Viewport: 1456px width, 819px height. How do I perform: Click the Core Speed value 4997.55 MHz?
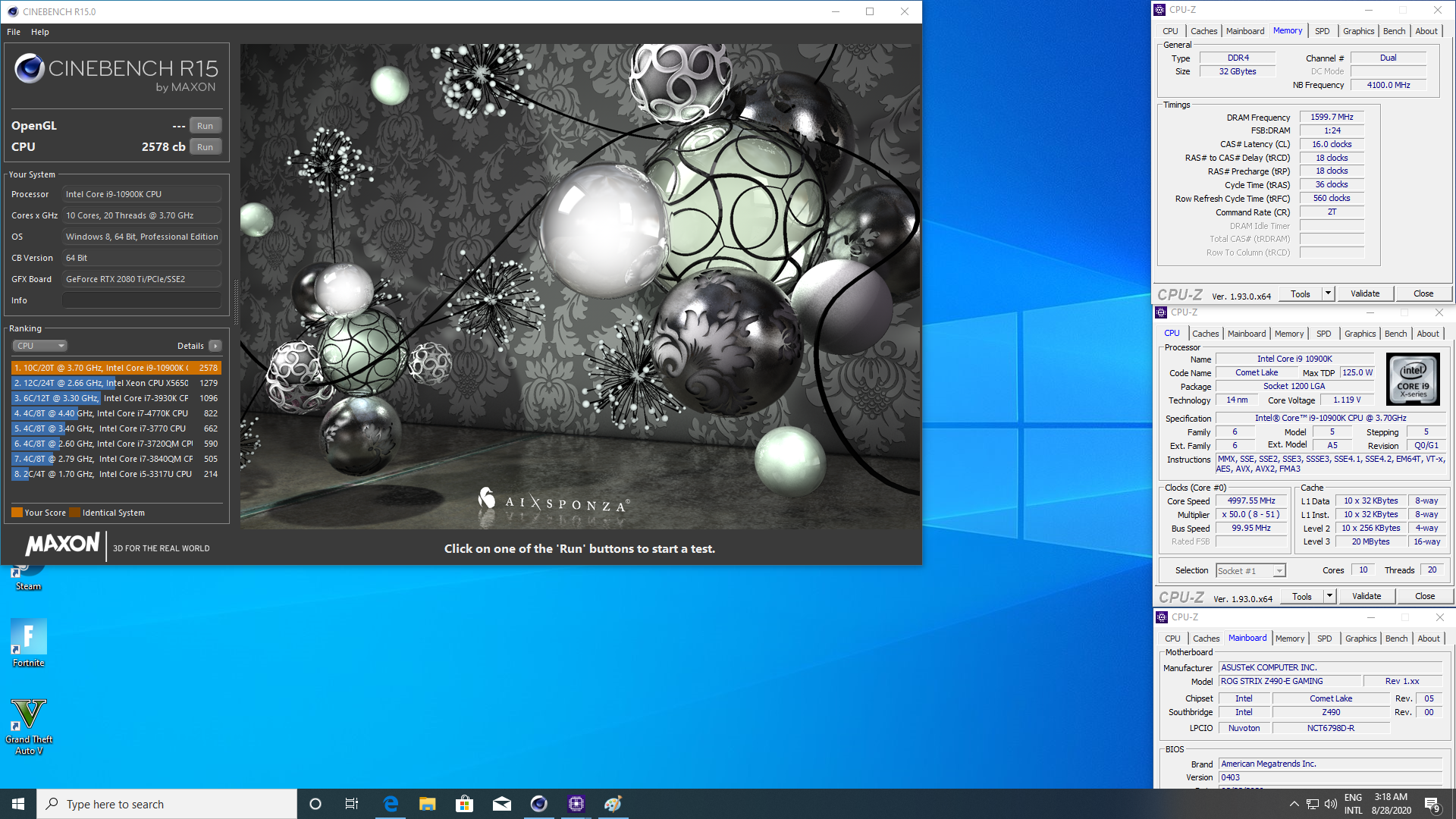point(1251,501)
